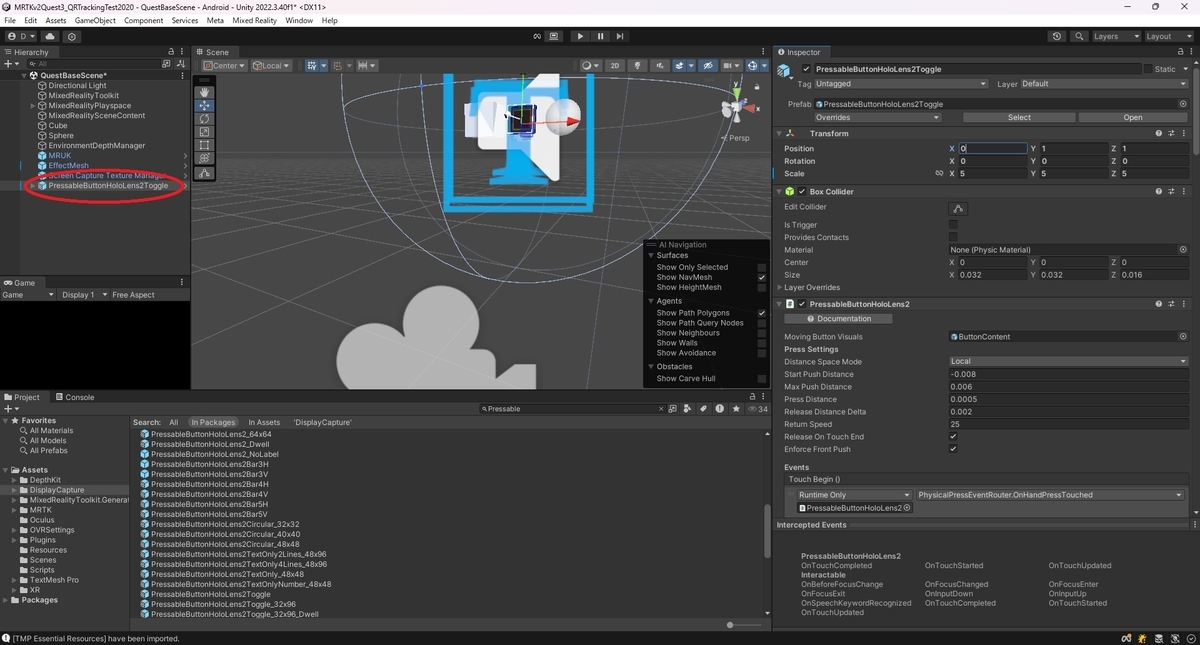Click the Pause button in the top toolbar

click(x=600, y=36)
